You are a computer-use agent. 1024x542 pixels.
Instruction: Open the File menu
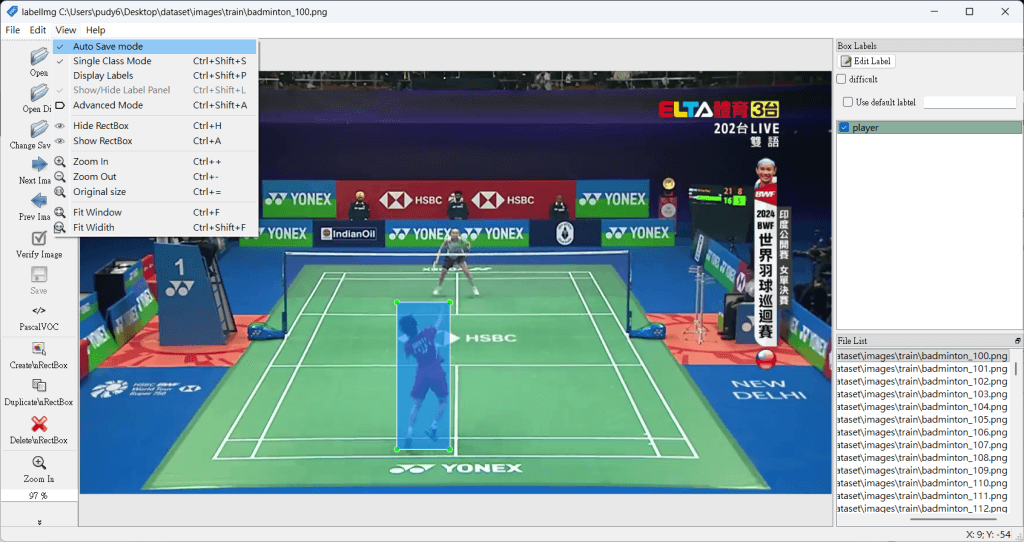13,30
